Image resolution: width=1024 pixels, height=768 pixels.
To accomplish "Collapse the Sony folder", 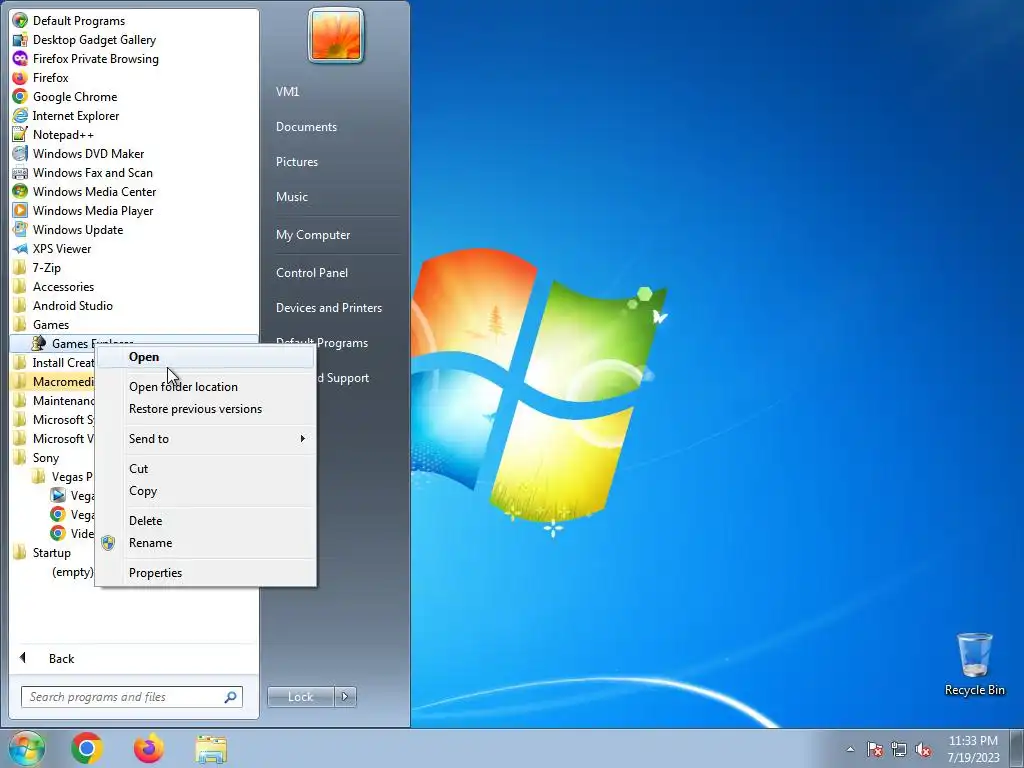I will [37, 458].
